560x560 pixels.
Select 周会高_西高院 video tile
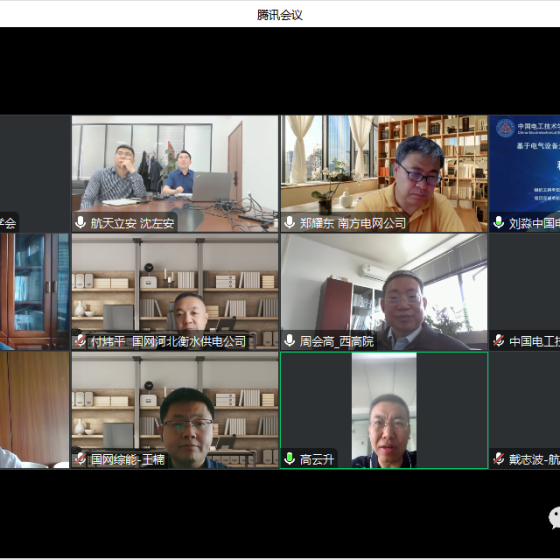[x=384, y=292]
